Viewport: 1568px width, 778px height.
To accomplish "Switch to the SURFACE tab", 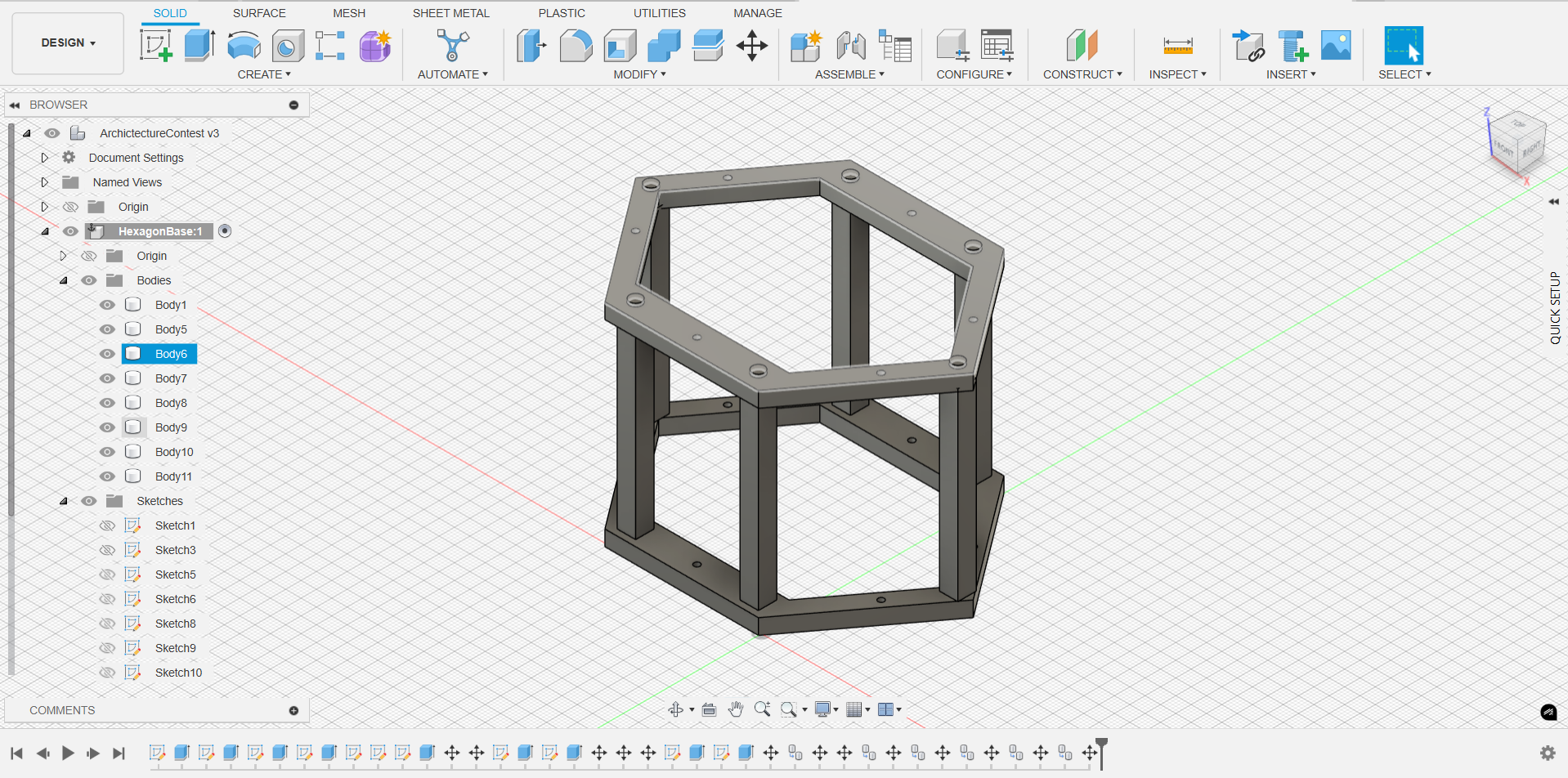I will point(259,13).
